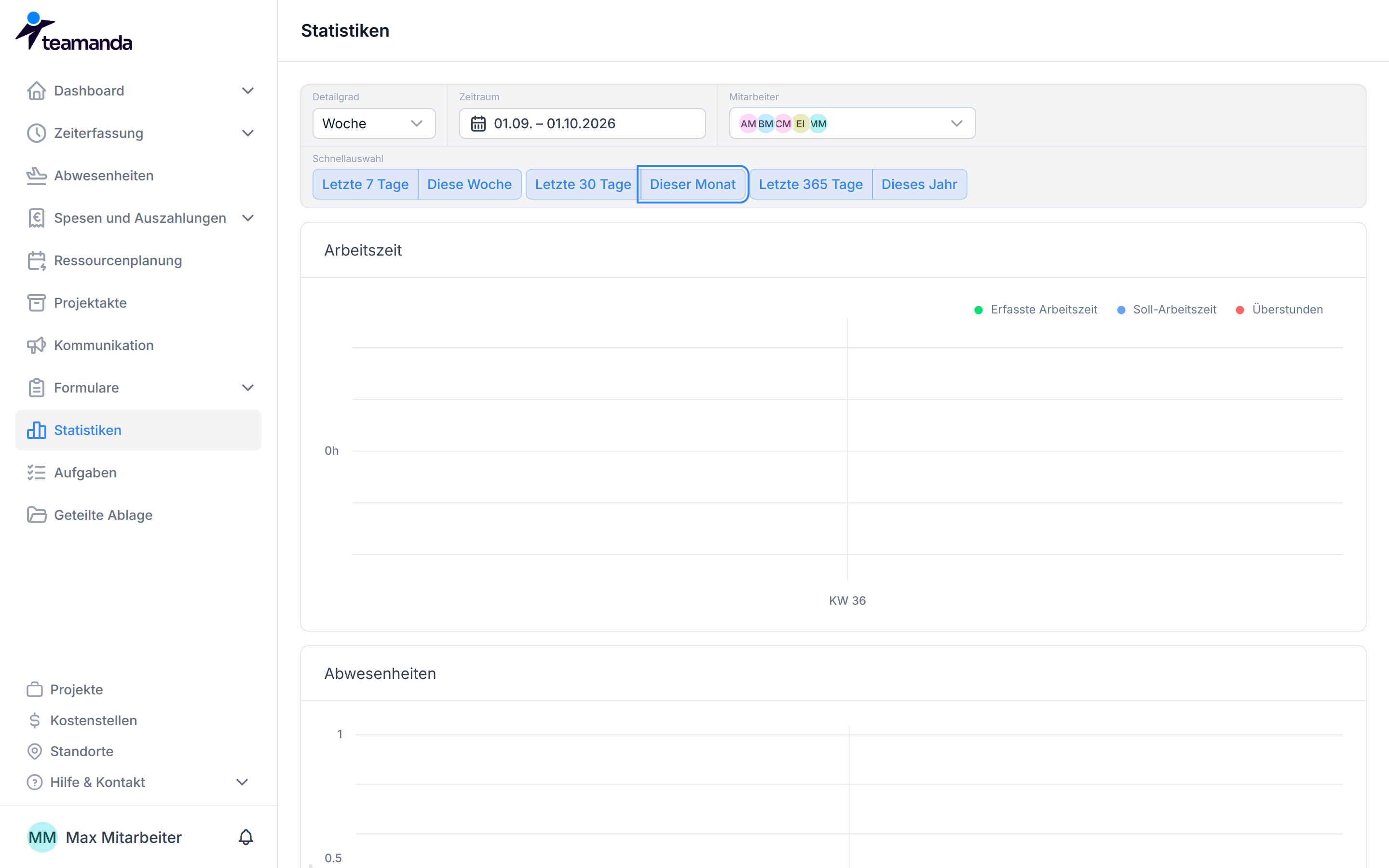Toggle Überstunden series in chart legend
The height and width of the screenshot is (868, 1389).
pyautogui.click(x=1279, y=310)
